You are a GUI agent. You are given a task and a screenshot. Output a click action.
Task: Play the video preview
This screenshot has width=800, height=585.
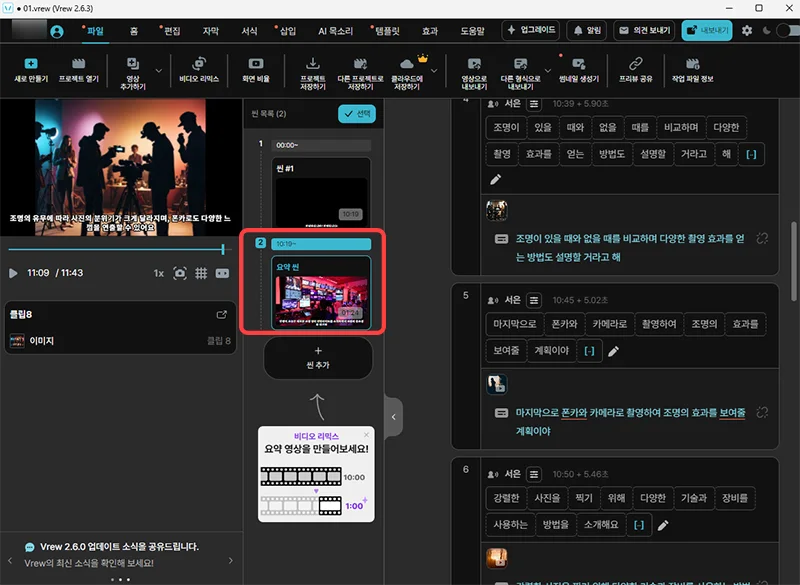(13, 273)
